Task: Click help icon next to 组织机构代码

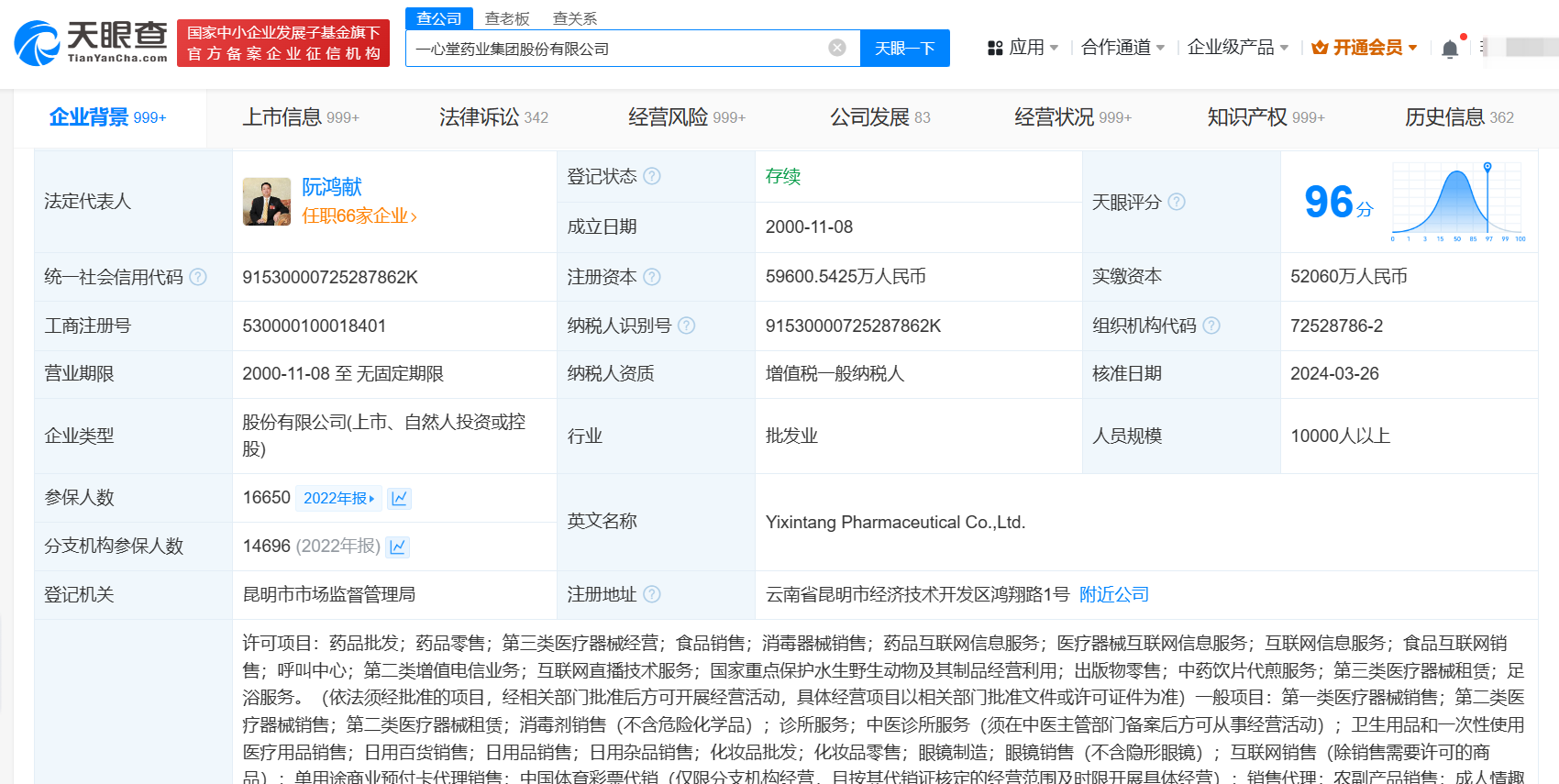Action: tap(1211, 326)
